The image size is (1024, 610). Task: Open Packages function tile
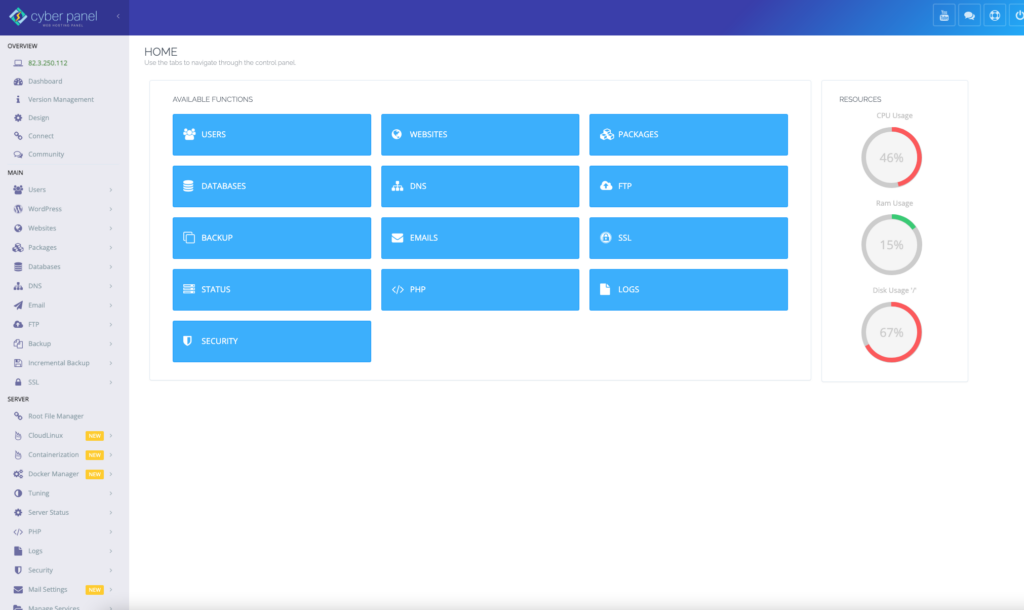tap(688, 135)
